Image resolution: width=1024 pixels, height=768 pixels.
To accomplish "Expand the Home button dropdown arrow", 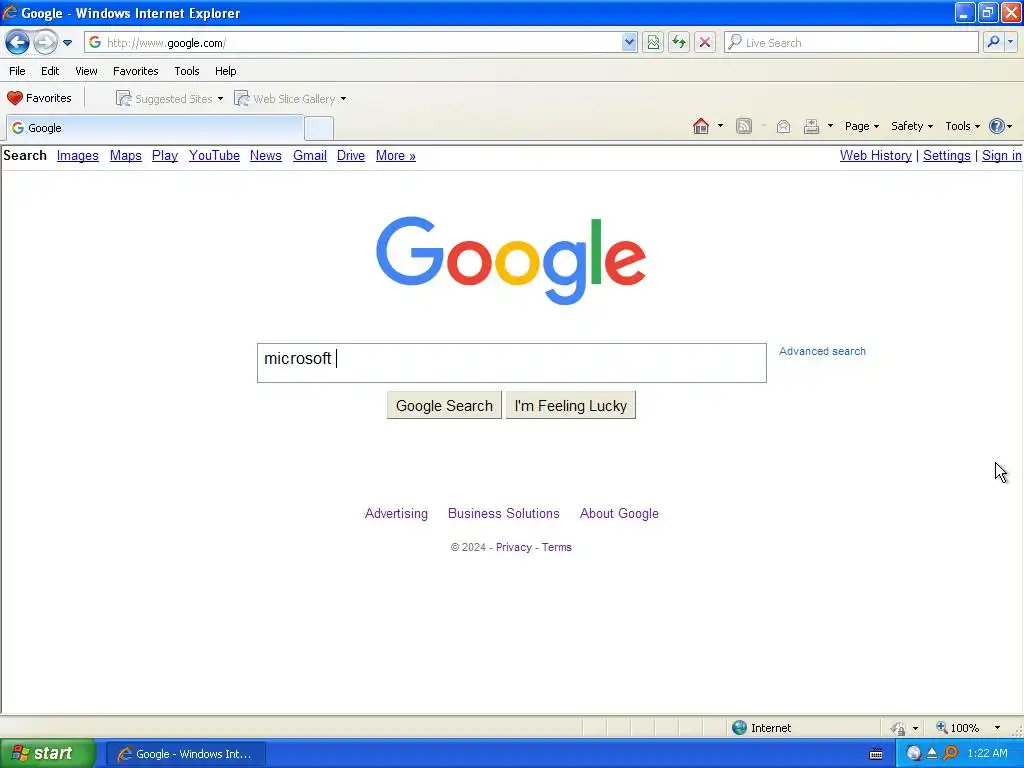I will (720, 126).
